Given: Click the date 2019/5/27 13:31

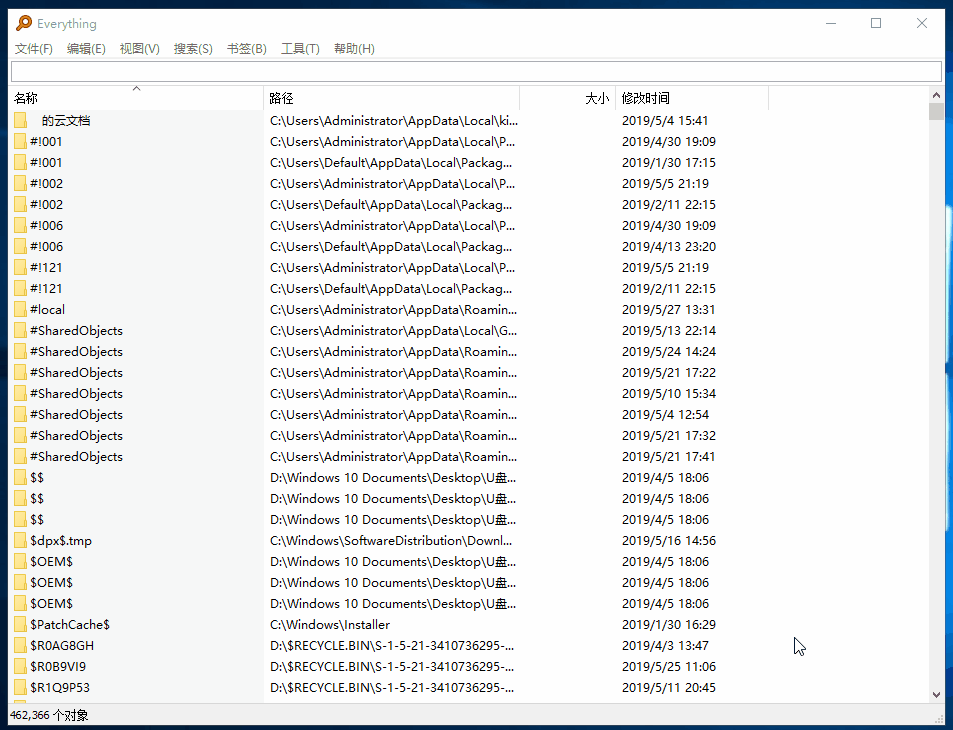Looking at the screenshot, I should point(669,309).
